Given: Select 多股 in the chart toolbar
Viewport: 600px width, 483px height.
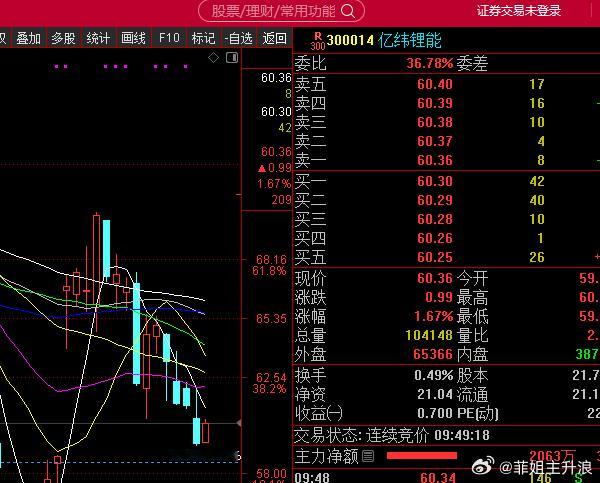Looking at the screenshot, I should pyautogui.click(x=63, y=38).
